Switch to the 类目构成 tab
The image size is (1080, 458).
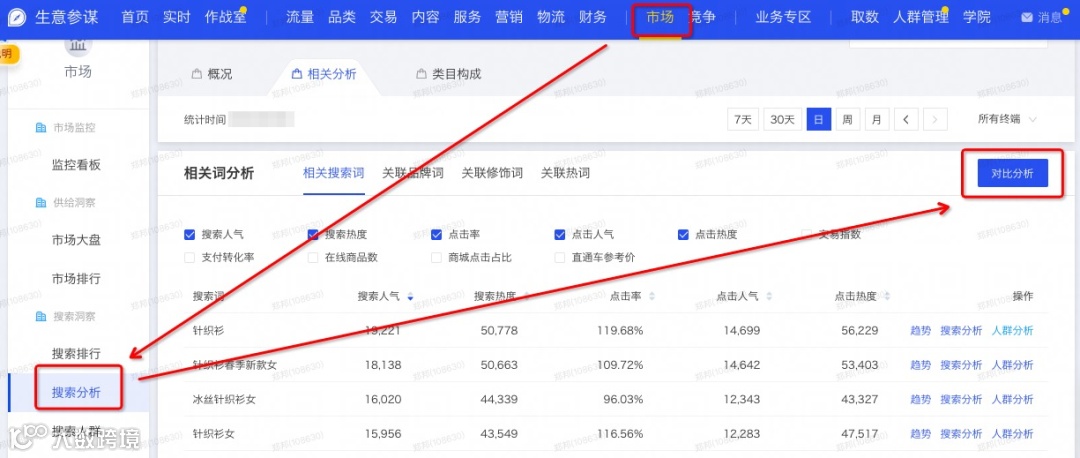click(448, 74)
